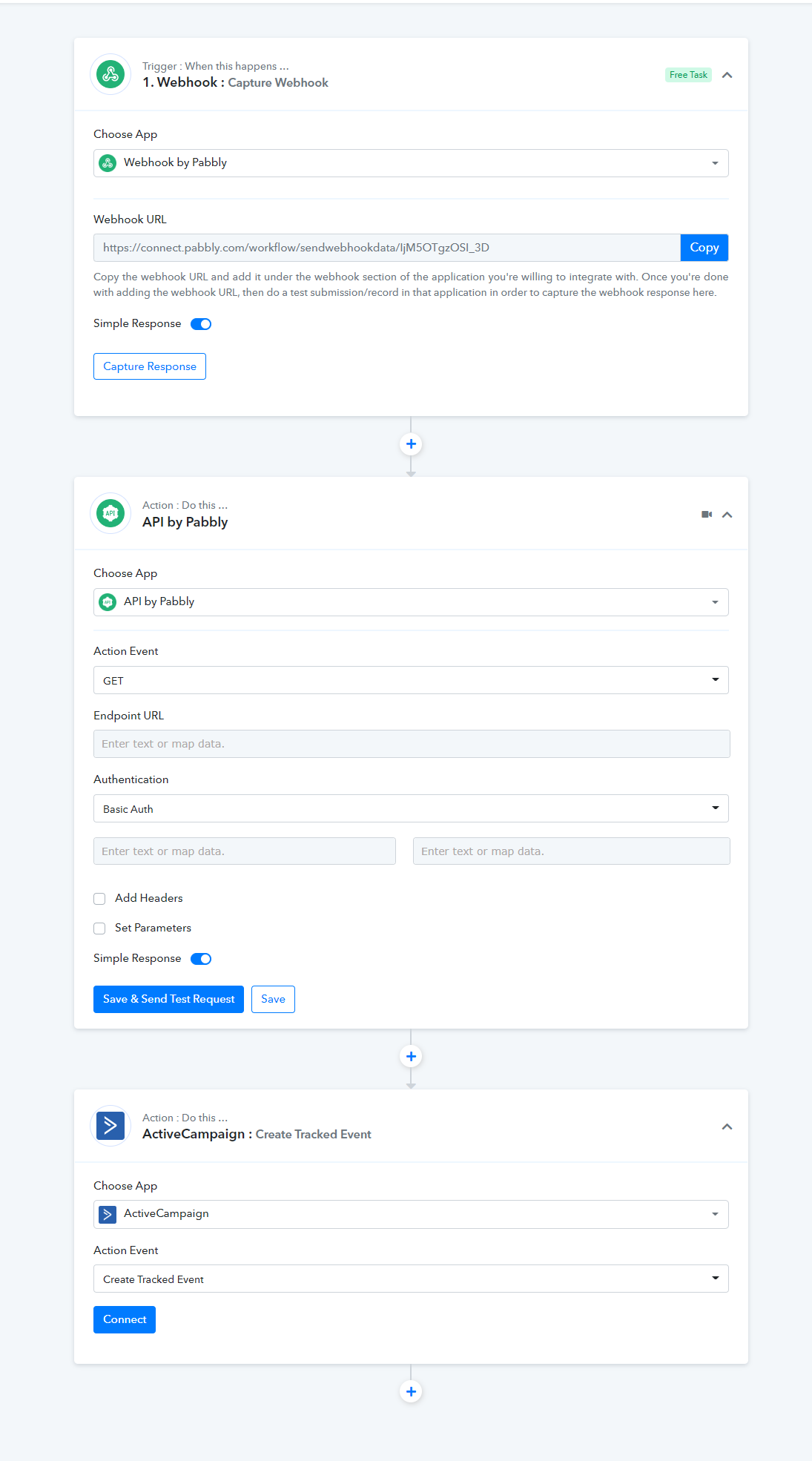Collapse the Webhook trigger step
The width and height of the screenshot is (812, 1461).
tap(727, 75)
